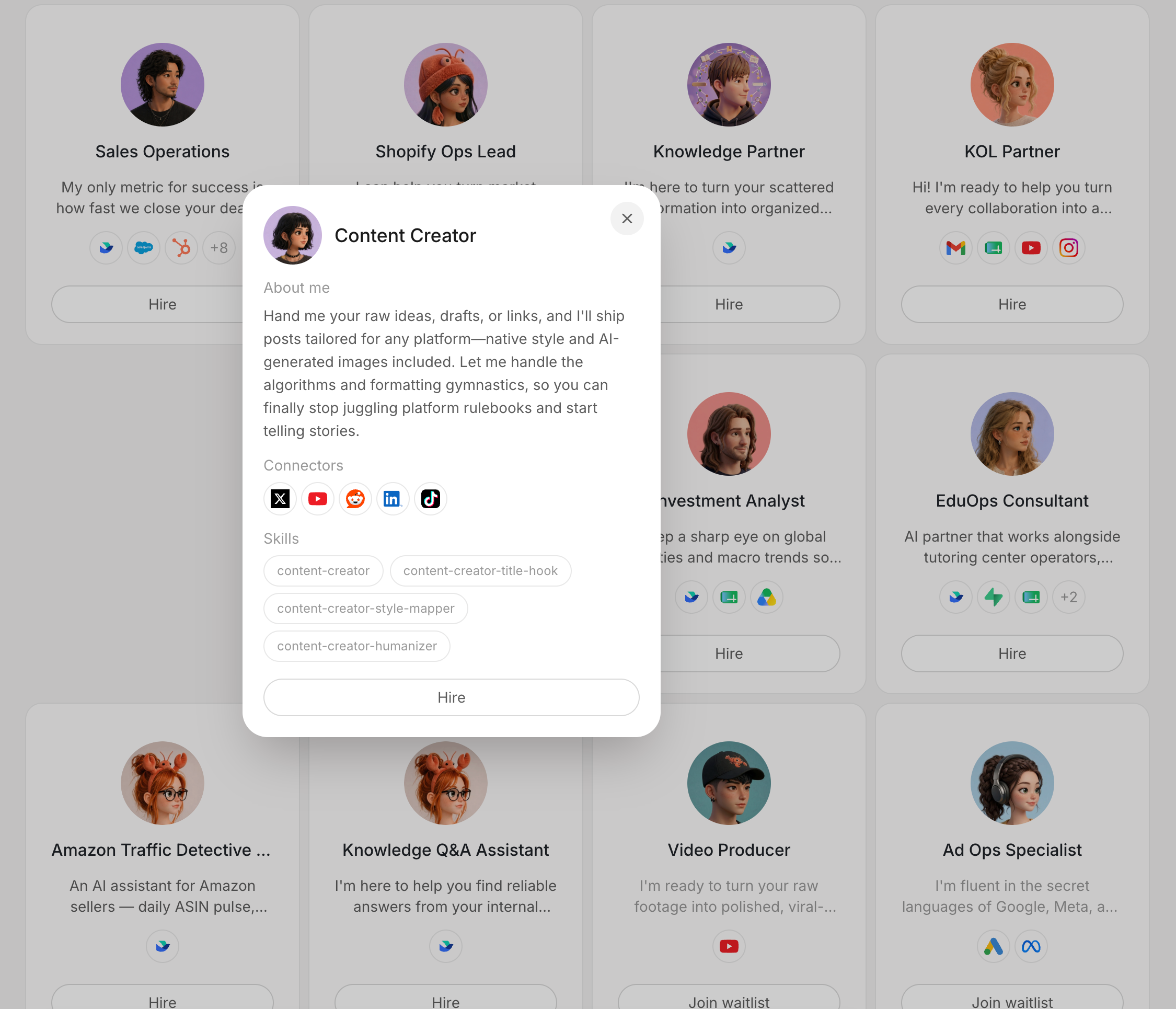Click the Ad Ops Specialist card title
Screen dimensions: 1176x1009
1012,850
